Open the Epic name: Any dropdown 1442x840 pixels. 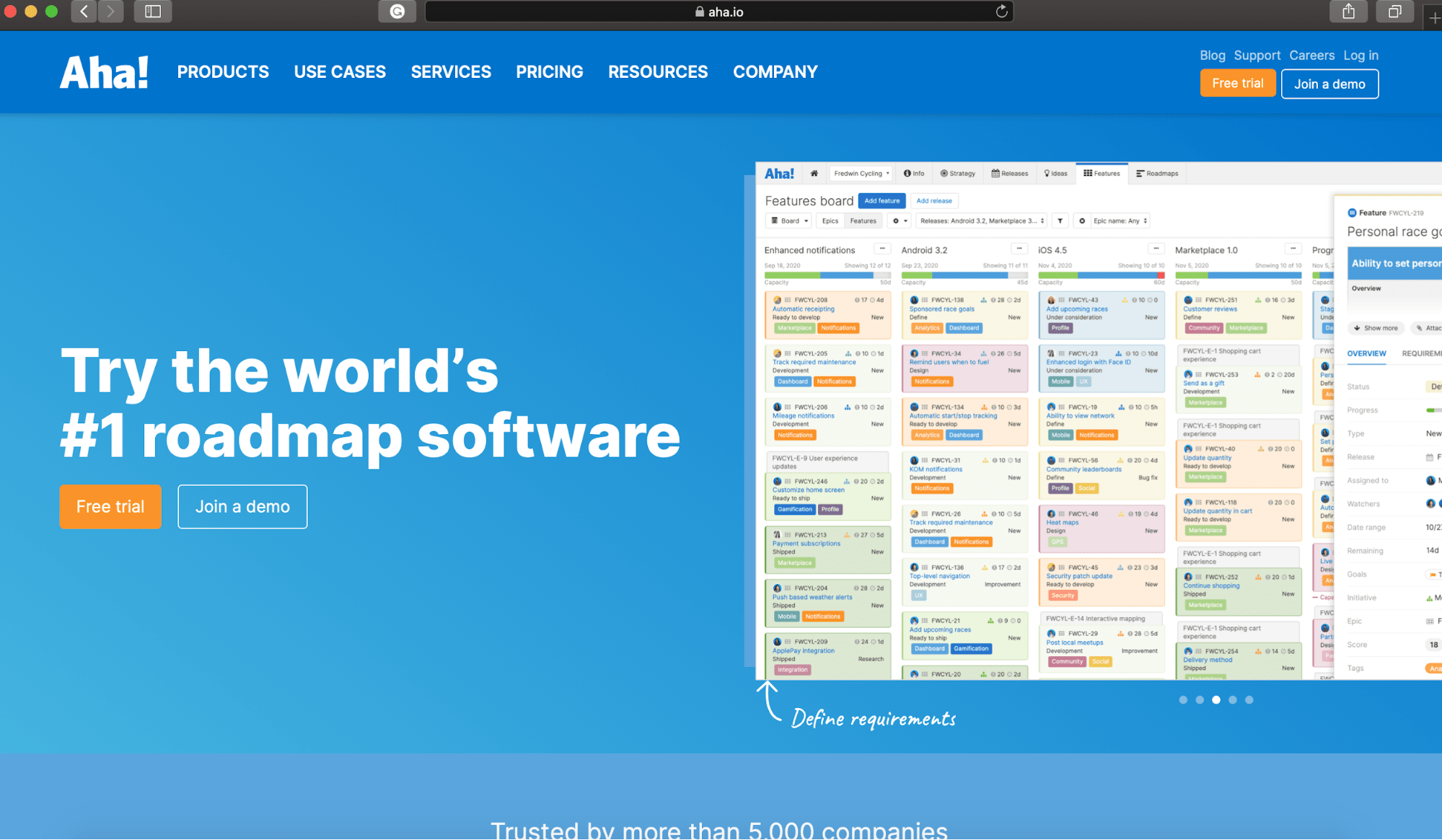tap(1120, 221)
